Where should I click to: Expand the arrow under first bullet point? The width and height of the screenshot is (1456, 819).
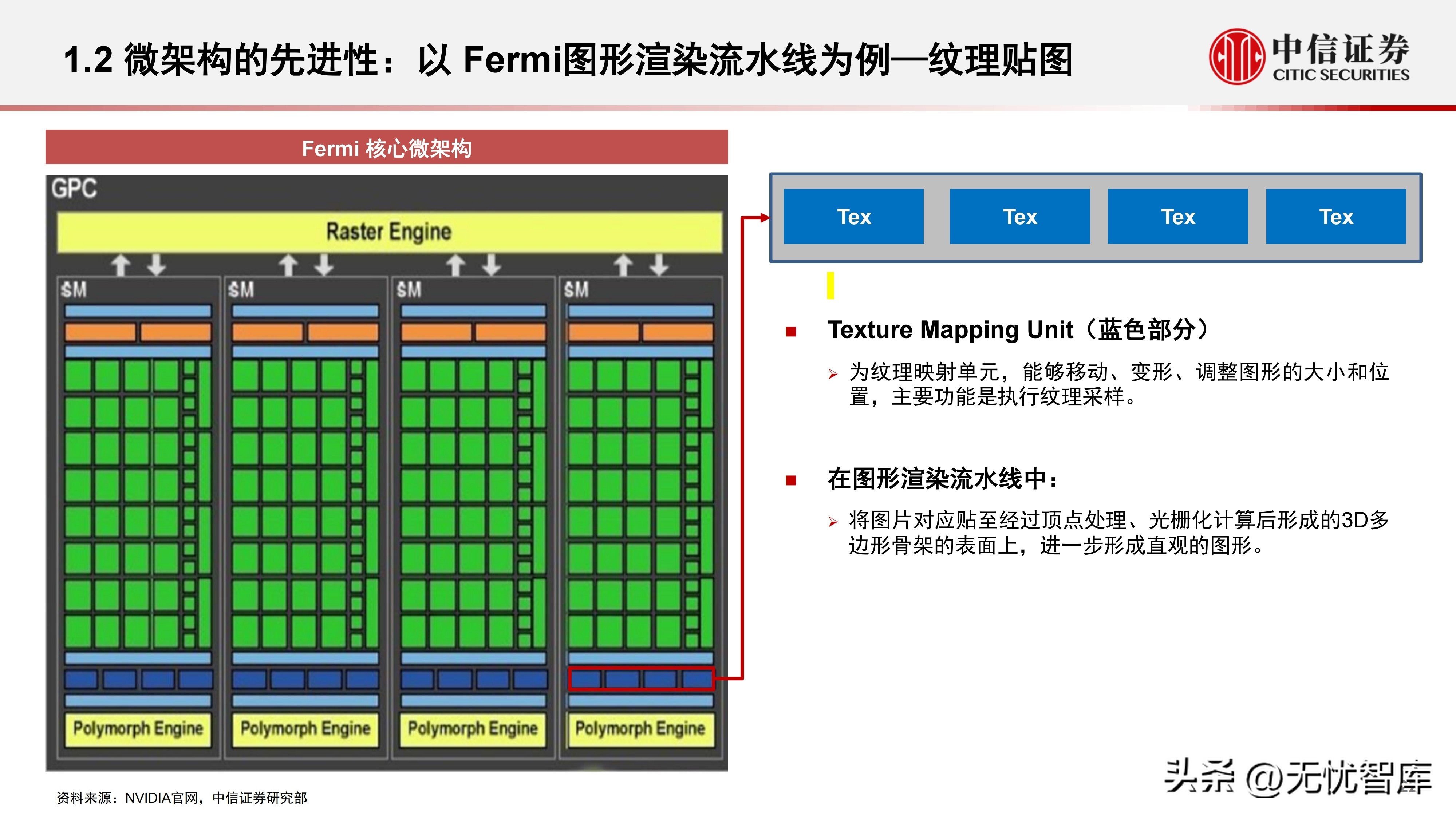[833, 373]
